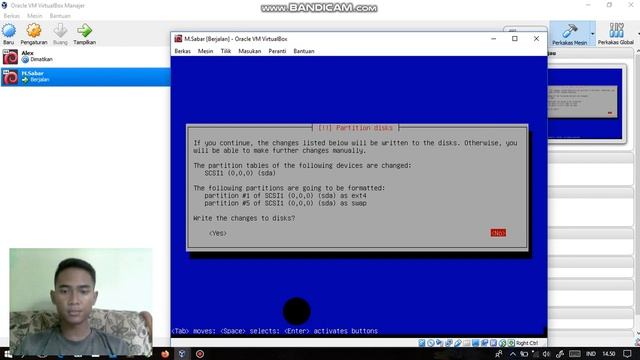
Task: Click Bandicam record icon in taskbar
Action: pyautogui.click(x=200, y=354)
